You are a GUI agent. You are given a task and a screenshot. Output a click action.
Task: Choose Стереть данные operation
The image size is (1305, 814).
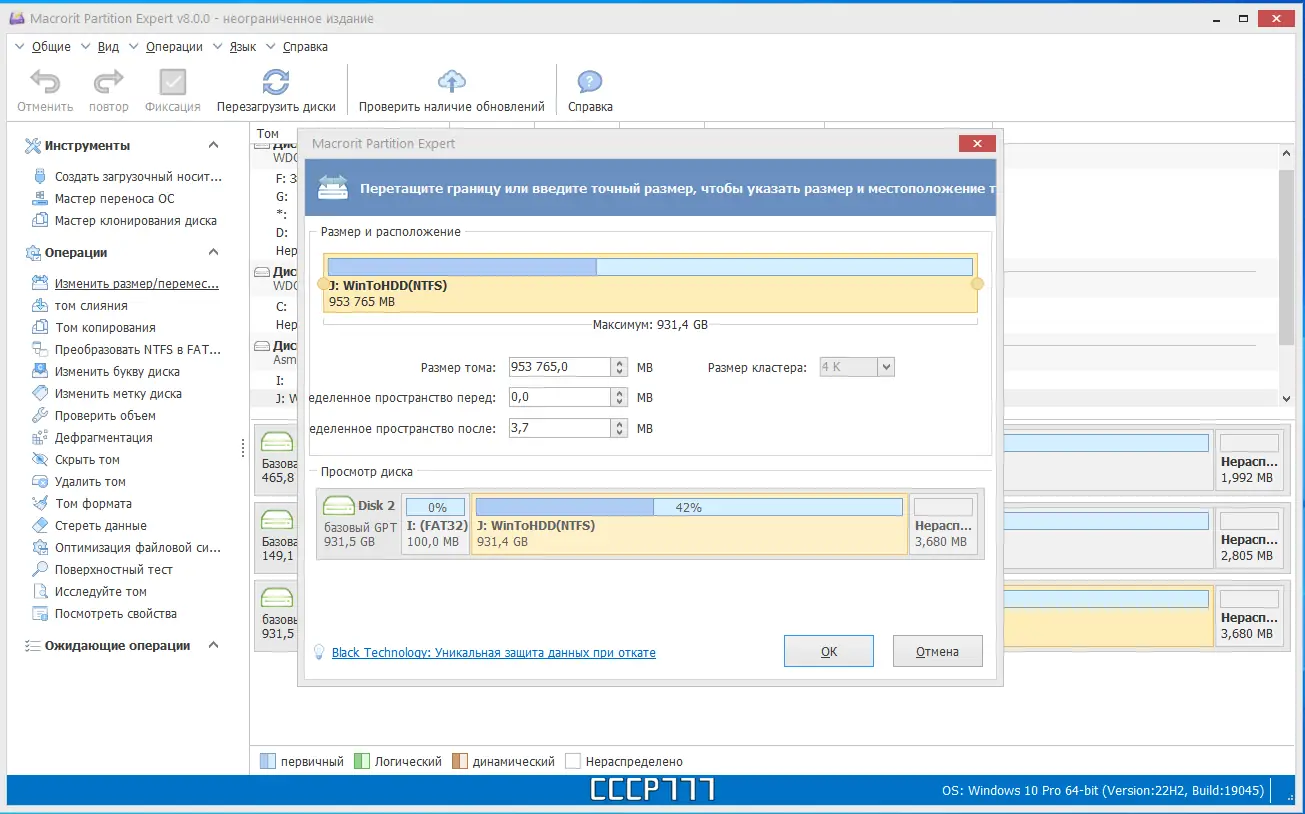click(100, 526)
